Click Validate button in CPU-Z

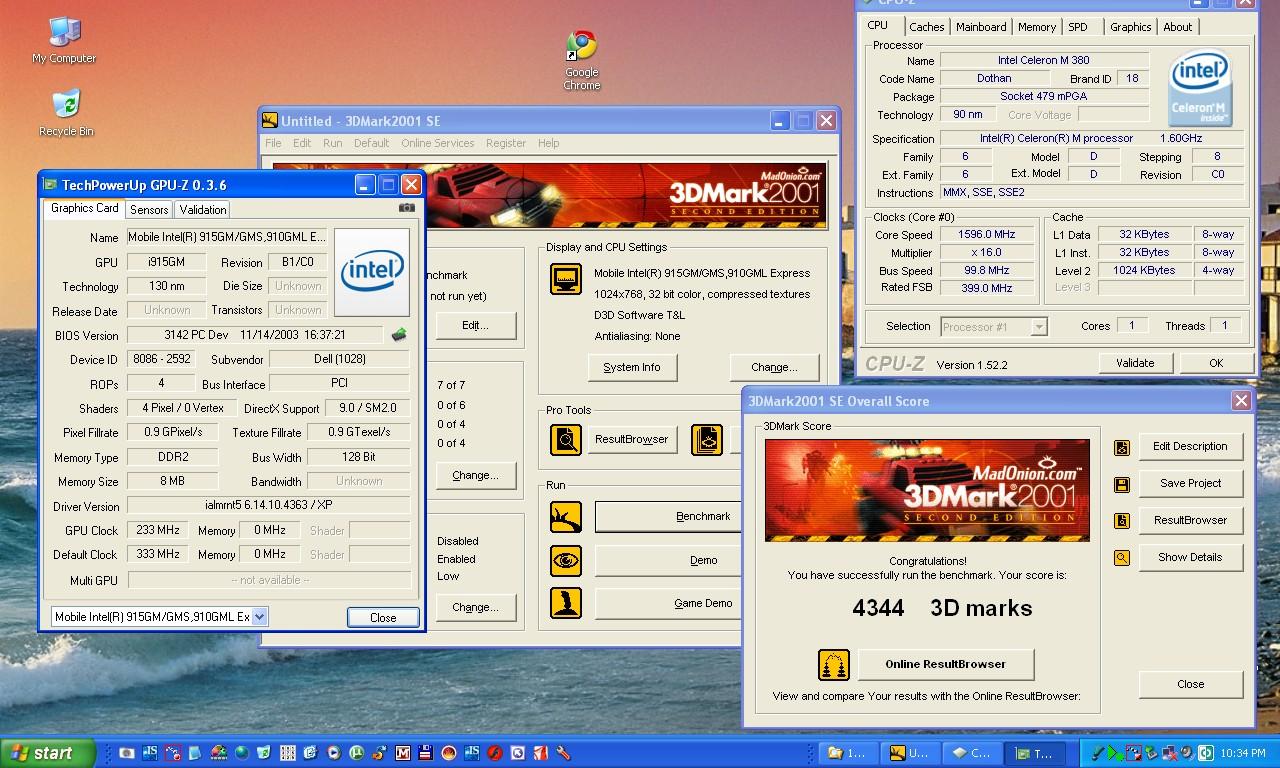point(1135,363)
